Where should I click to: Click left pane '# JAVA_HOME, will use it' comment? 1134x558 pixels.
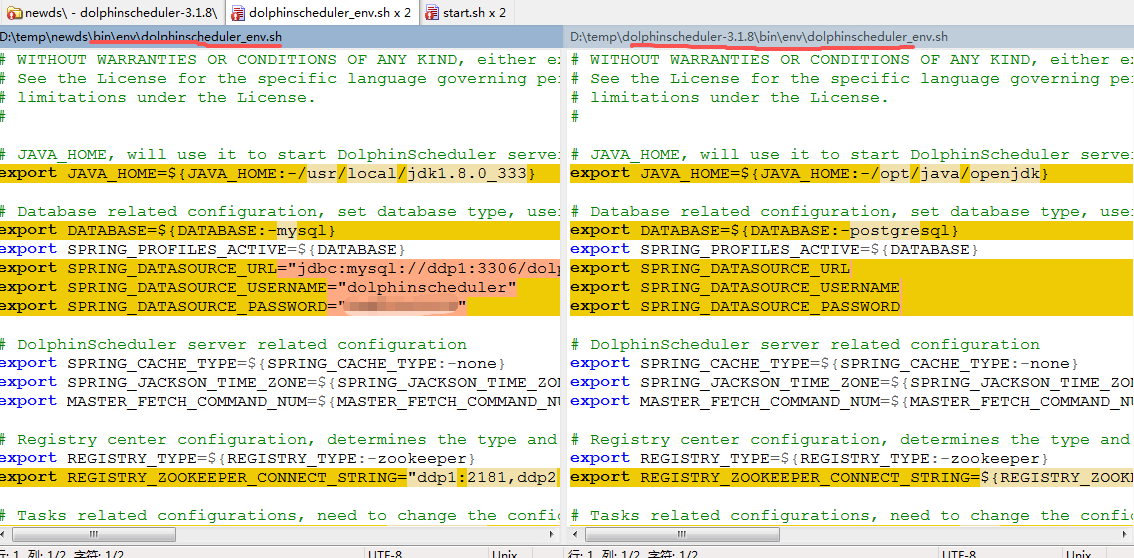pos(280,155)
